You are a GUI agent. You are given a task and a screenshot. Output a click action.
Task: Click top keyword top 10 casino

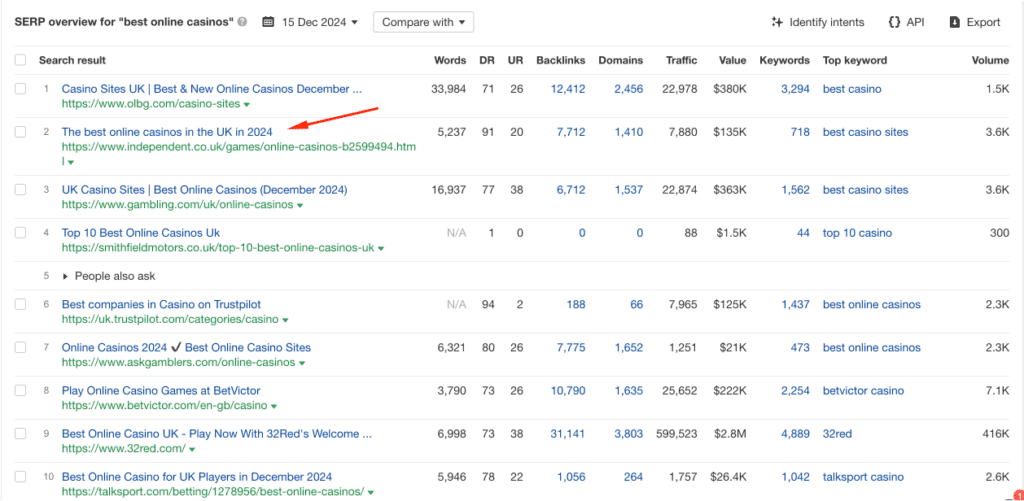click(x=857, y=233)
